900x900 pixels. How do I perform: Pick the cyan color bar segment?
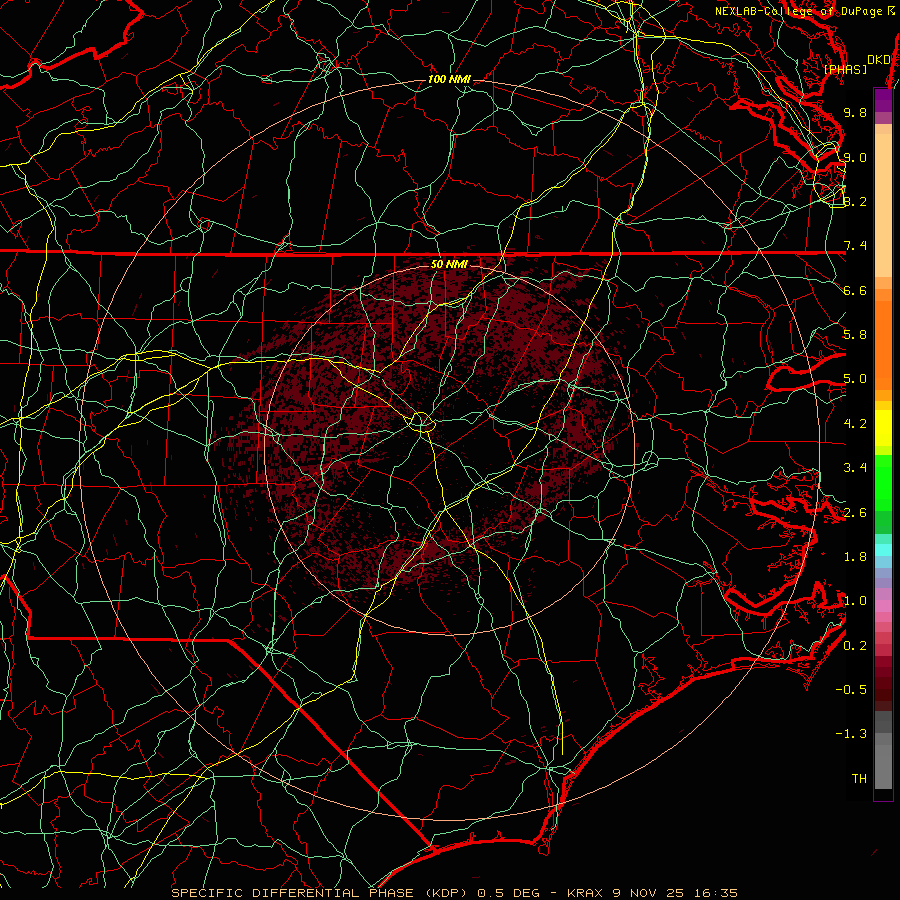883,549
